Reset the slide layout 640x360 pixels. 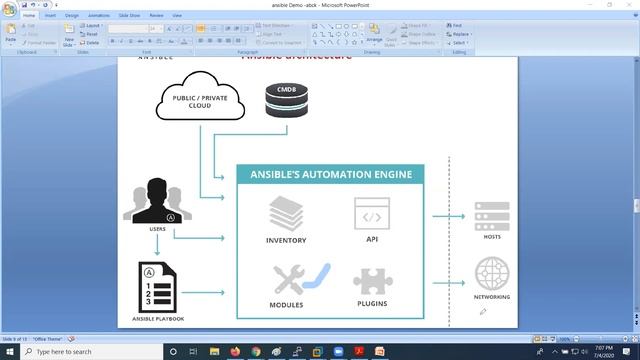89,34
